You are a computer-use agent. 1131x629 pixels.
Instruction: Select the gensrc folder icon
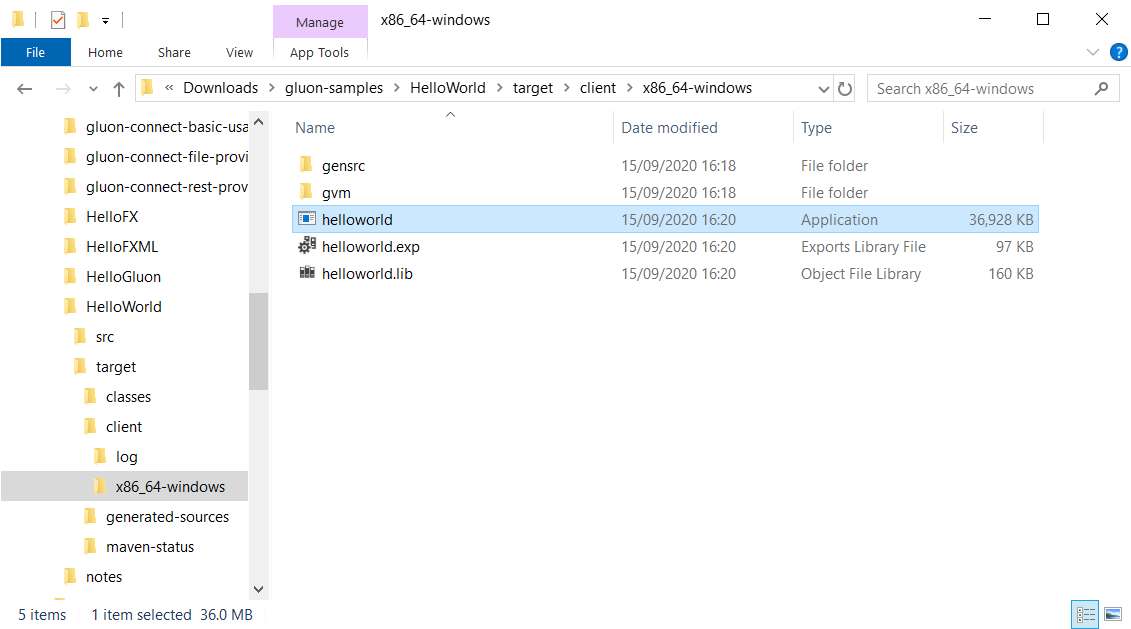[x=307, y=164]
